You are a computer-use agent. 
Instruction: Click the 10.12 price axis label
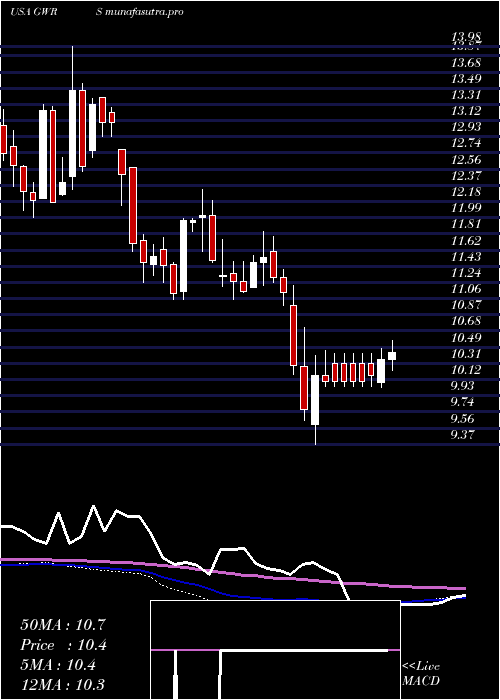(466, 370)
